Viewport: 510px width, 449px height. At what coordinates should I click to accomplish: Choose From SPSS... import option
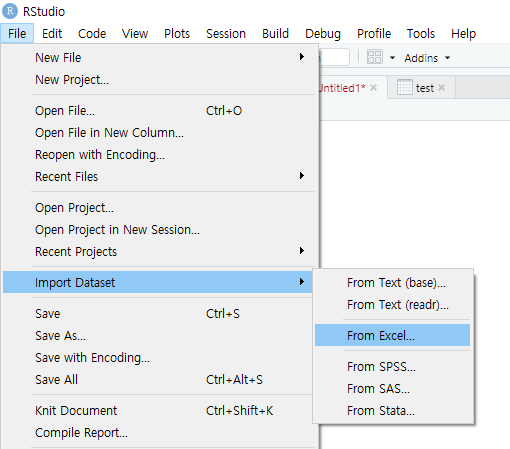(392, 366)
